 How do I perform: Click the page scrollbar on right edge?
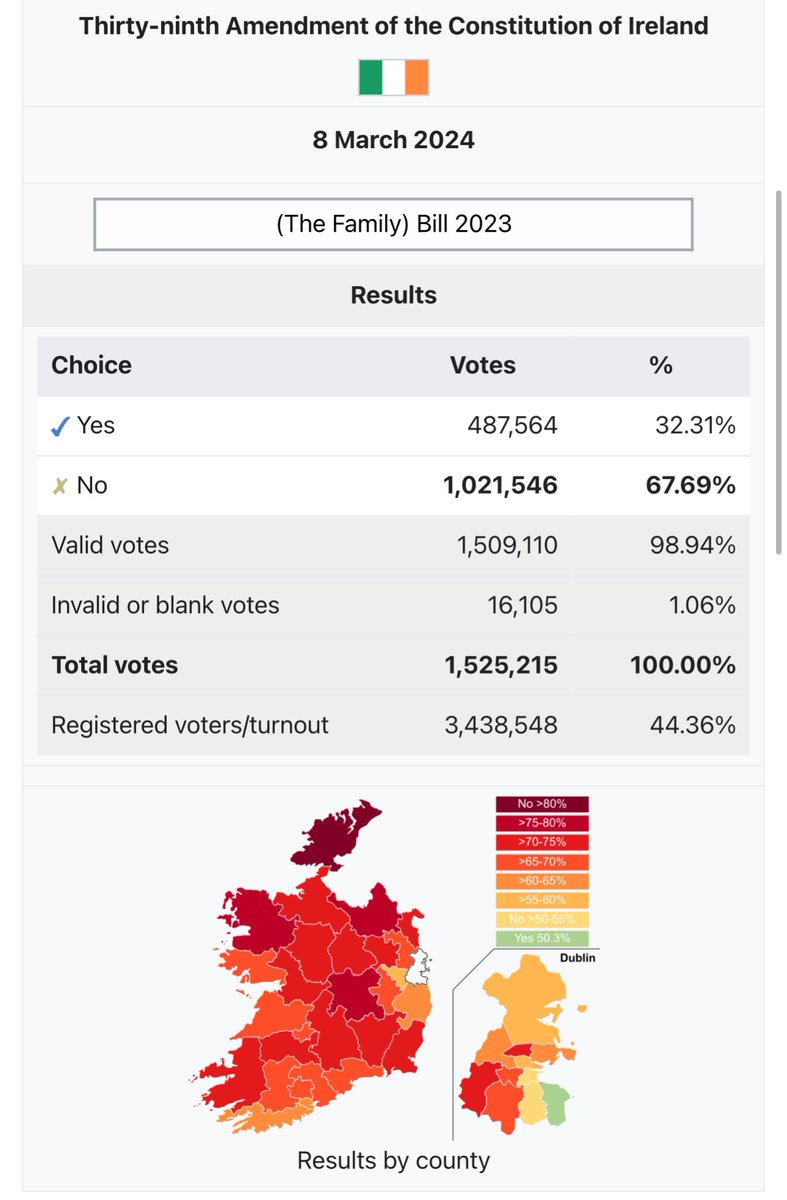(x=780, y=370)
